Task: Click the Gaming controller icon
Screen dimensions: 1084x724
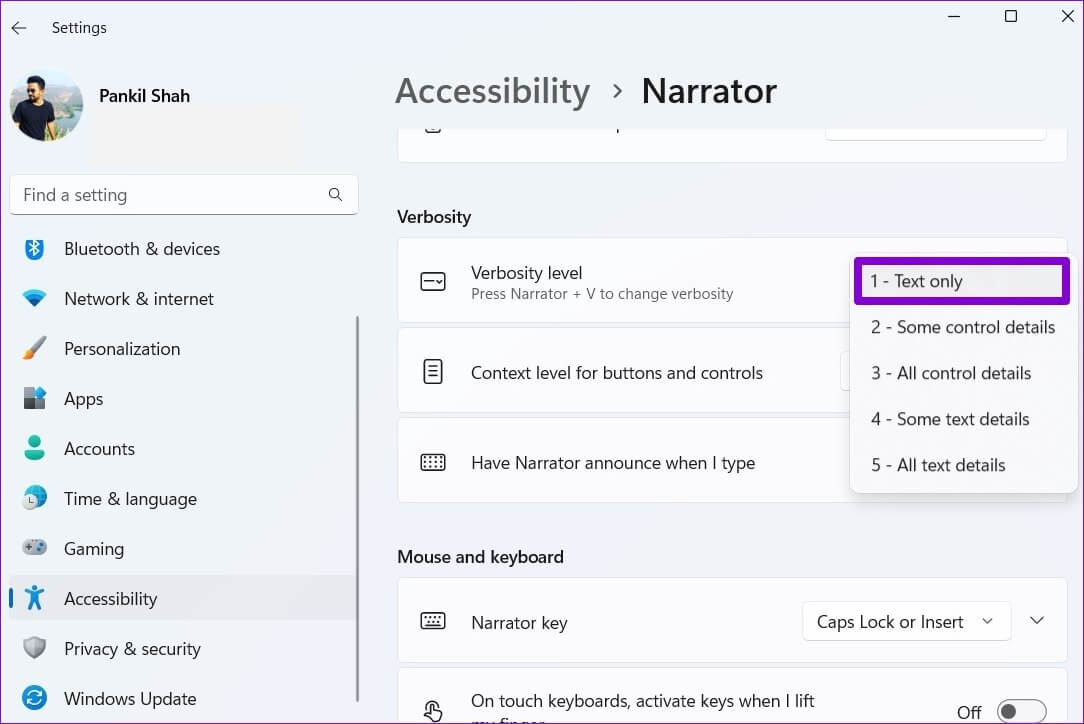Action: [x=34, y=548]
